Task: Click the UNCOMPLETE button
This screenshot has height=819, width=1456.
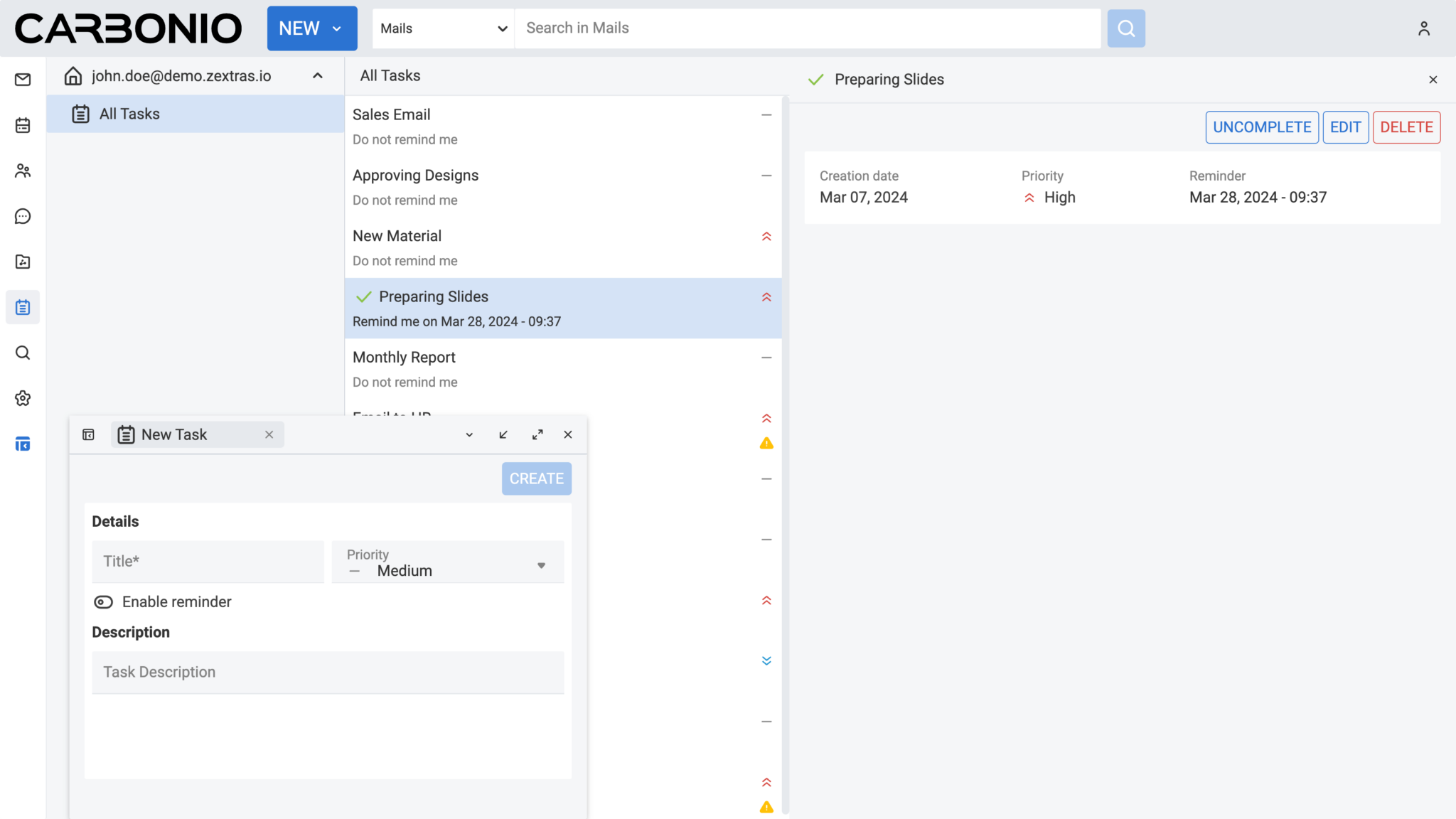Action: click(x=1261, y=127)
